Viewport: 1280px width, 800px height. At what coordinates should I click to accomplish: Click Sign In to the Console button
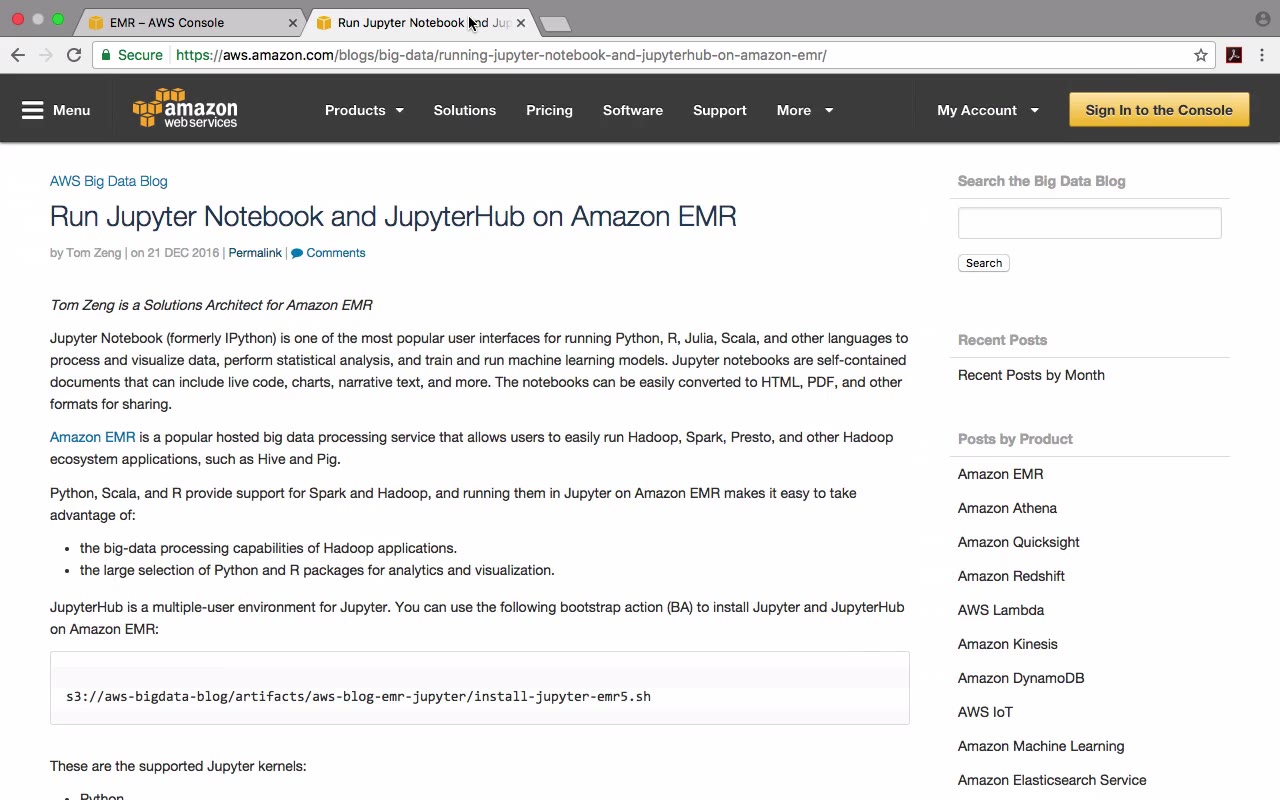pyautogui.click(x=1159, y=110)
